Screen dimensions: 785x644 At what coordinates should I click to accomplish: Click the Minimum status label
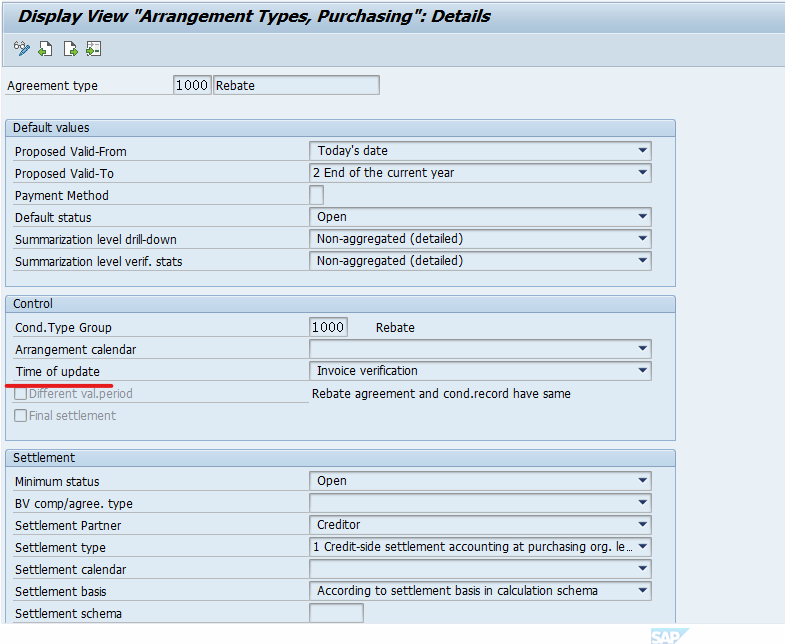point(57,482)
